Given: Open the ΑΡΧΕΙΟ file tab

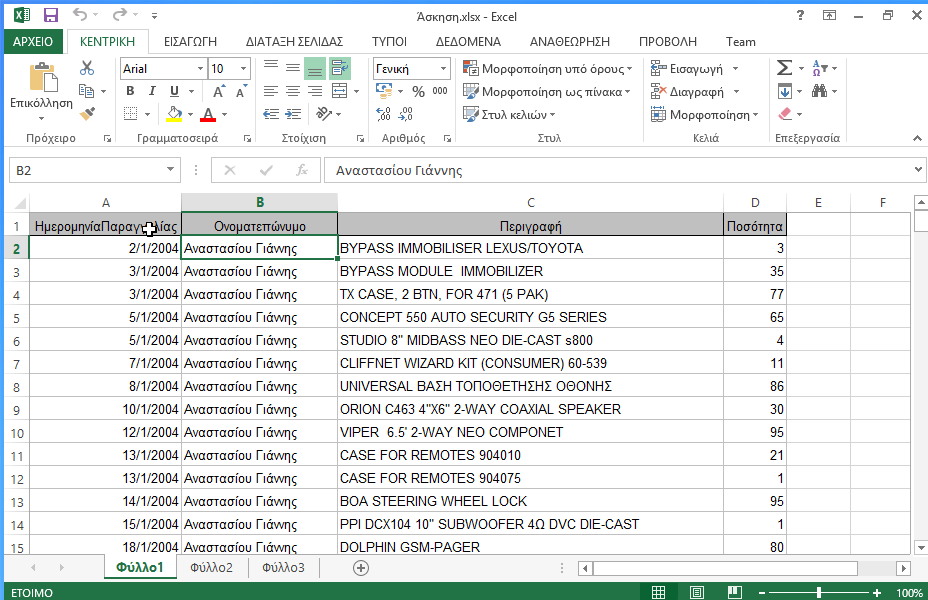Looking at the screenshot, I should click(33, 41).
